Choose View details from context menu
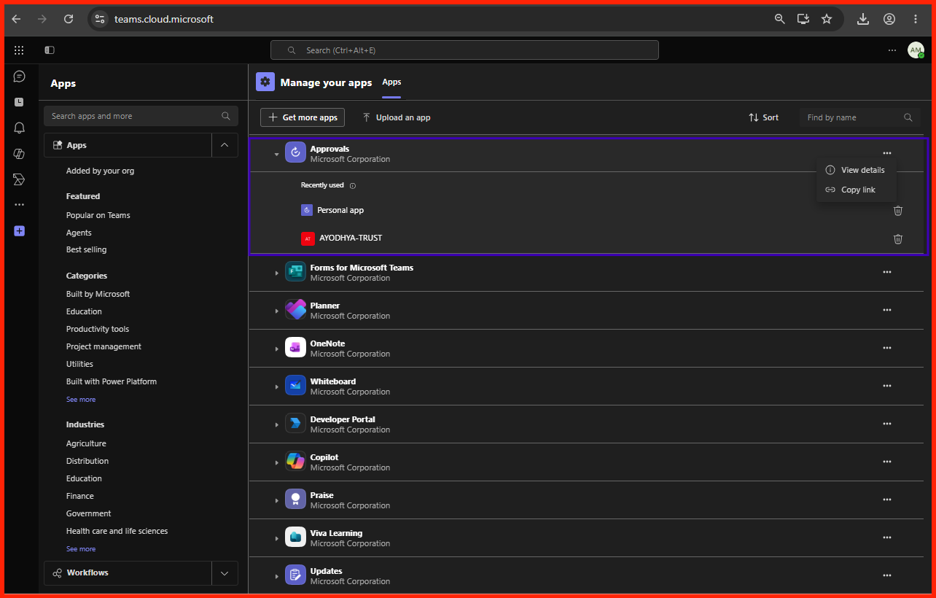This screenshot has width=936, height=598. (856, 170)
